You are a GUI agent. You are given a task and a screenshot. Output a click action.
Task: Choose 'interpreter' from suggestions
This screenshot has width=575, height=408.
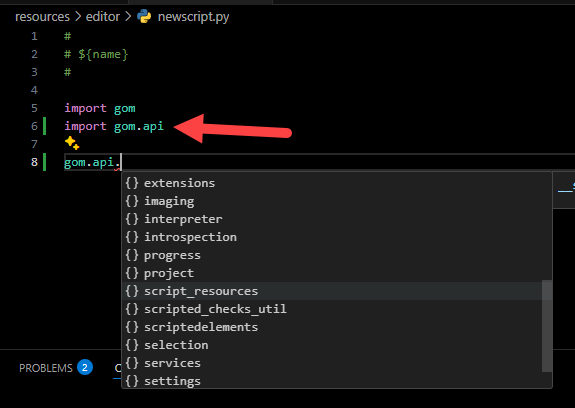pyautogui.click(x=337, y=219)
